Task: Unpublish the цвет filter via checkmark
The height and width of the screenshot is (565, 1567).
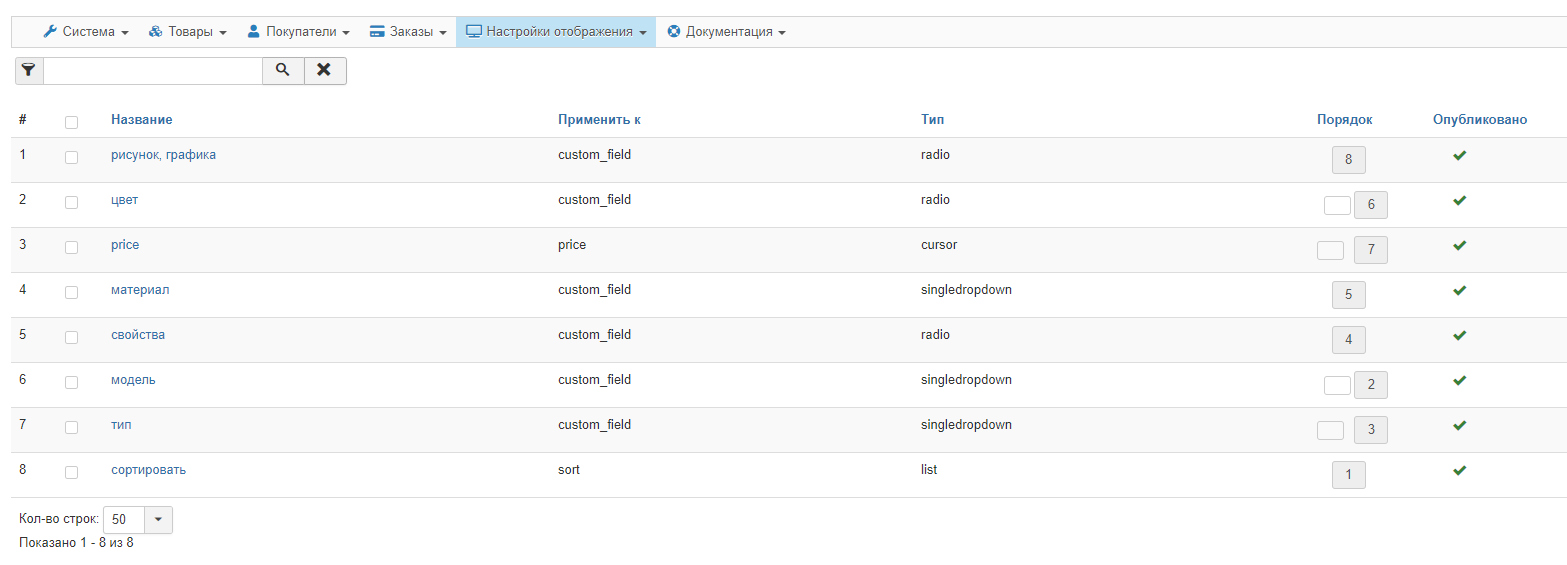Action: [1459, 200]
